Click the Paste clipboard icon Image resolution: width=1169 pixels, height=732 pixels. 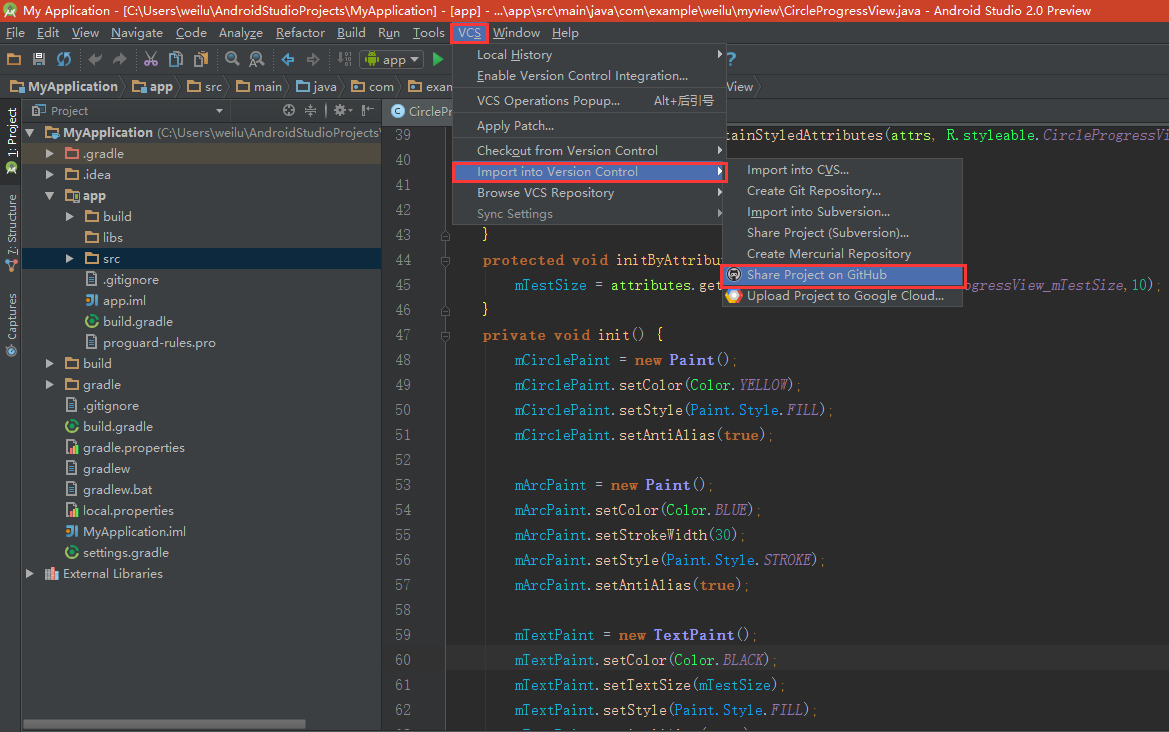coord(201,59)
